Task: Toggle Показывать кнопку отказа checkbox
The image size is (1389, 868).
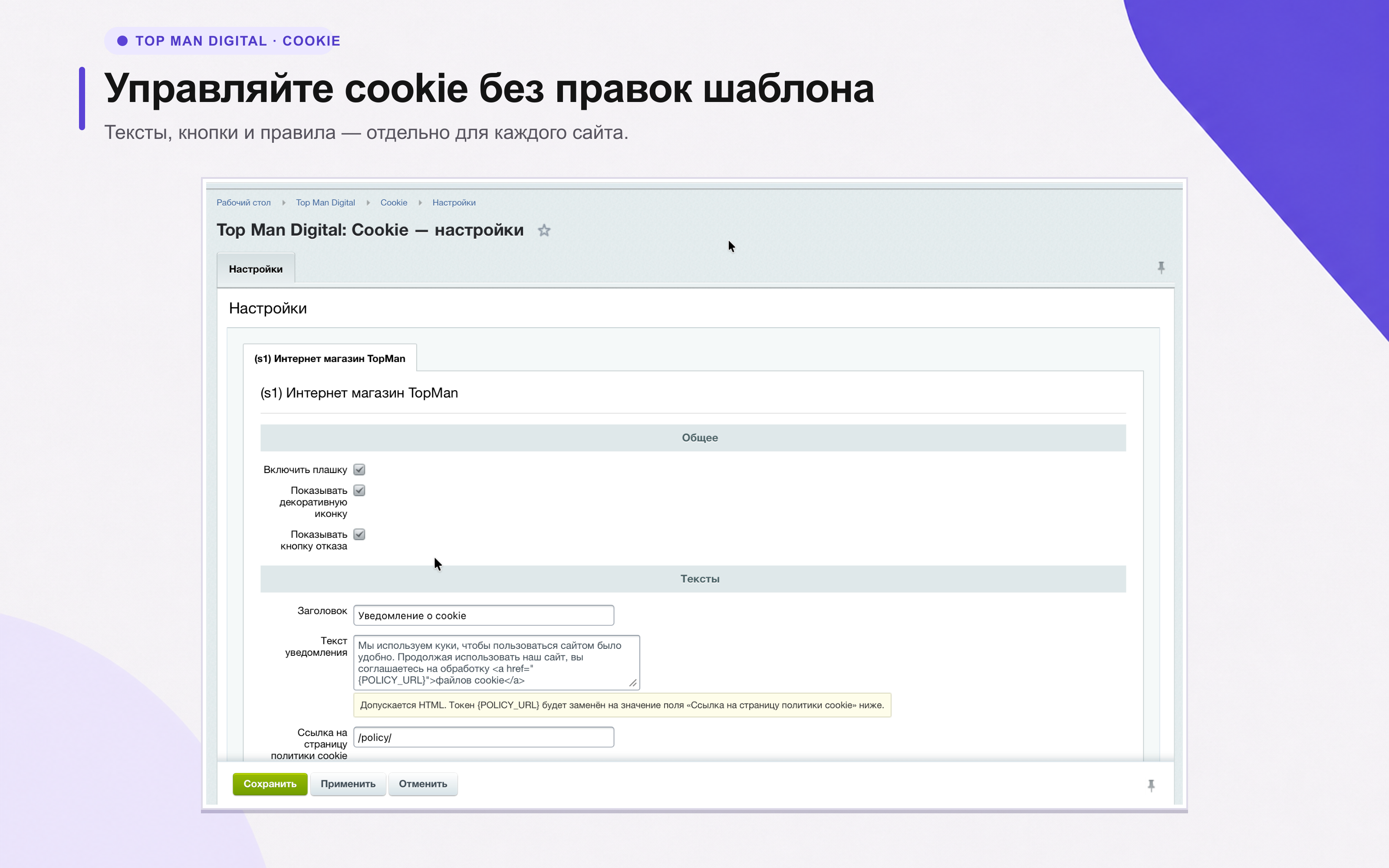Action: point(359,534)
